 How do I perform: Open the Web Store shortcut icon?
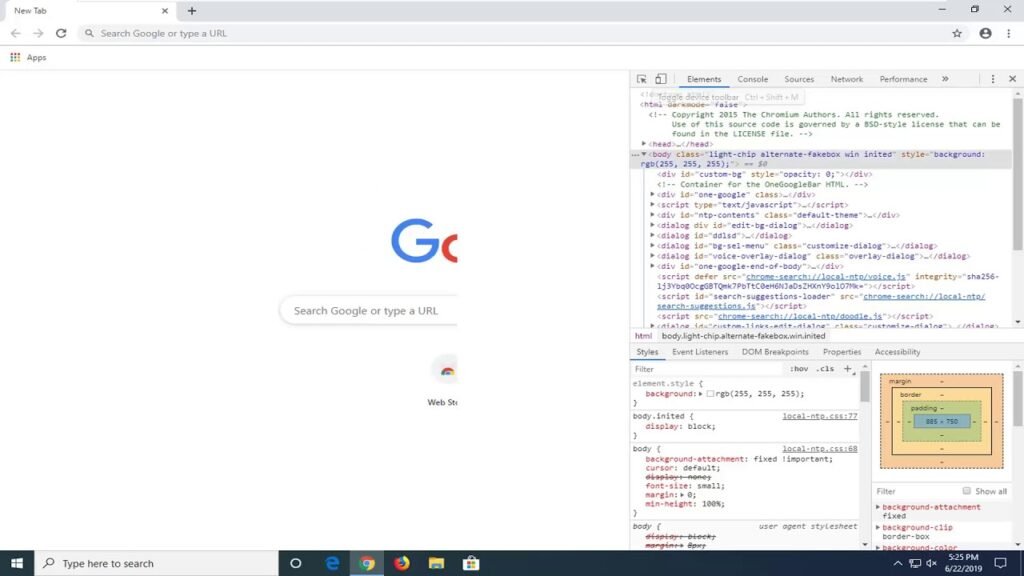[447, 370]
